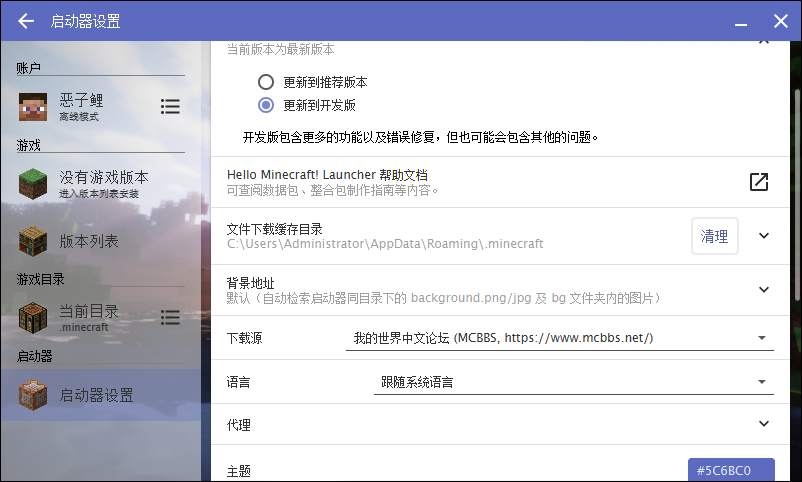Screen dimensions: 802x482
Task: Open the 没有游戏版本 sidebar item
Action: tap(100, 184)
